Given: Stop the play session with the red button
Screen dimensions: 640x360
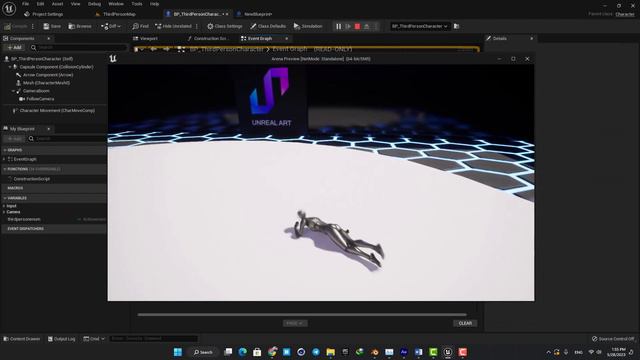Looking at the screenshot, I should [358, 26].
